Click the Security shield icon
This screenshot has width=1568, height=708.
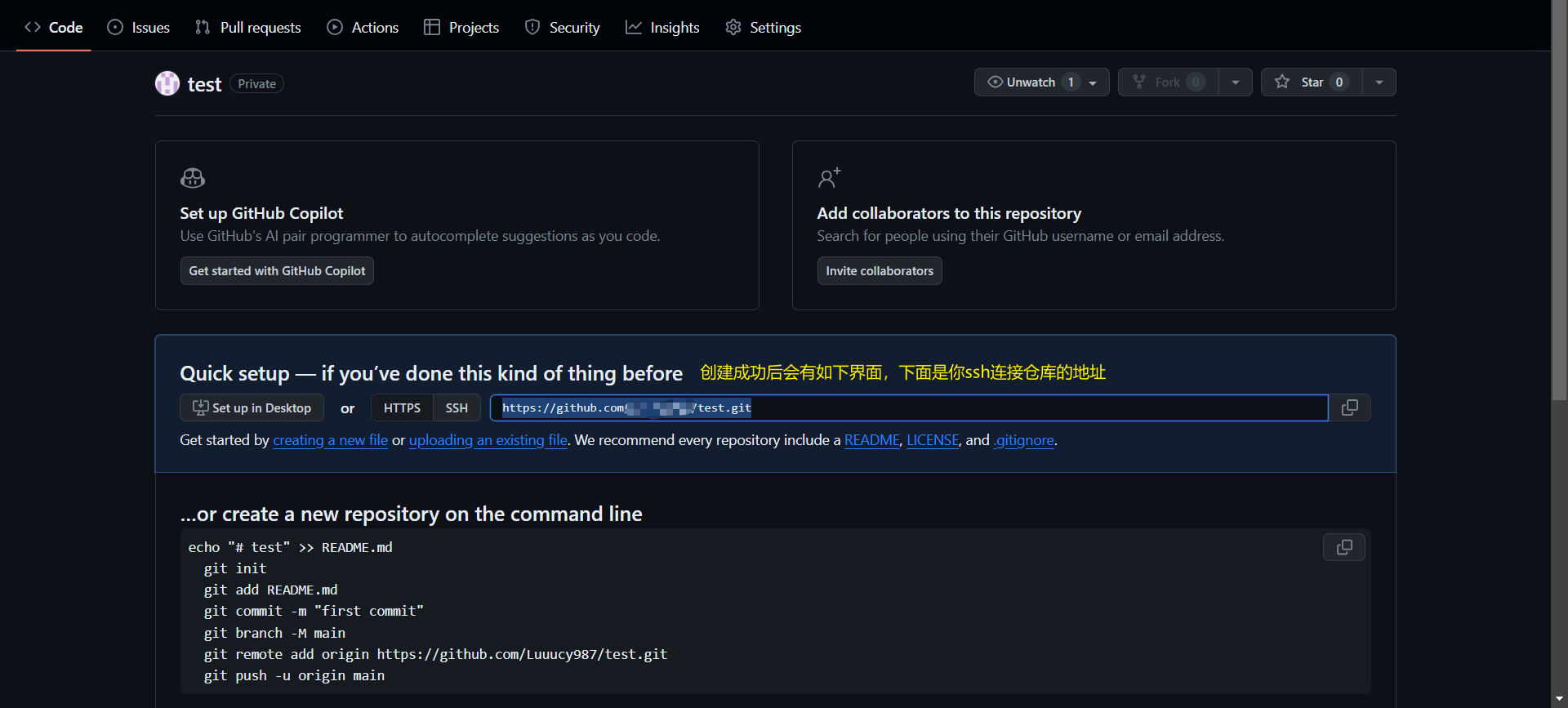(x=532, y=27)
